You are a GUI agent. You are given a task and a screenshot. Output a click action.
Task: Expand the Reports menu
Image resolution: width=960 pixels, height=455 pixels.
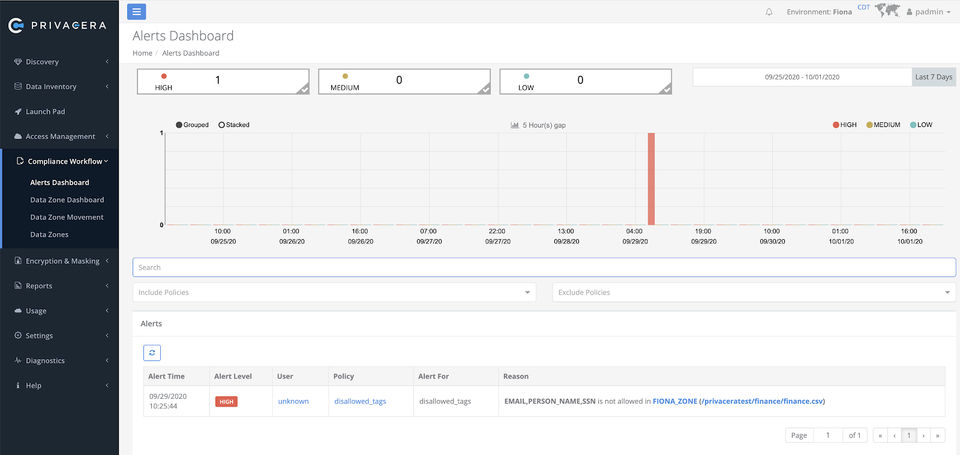59,286
